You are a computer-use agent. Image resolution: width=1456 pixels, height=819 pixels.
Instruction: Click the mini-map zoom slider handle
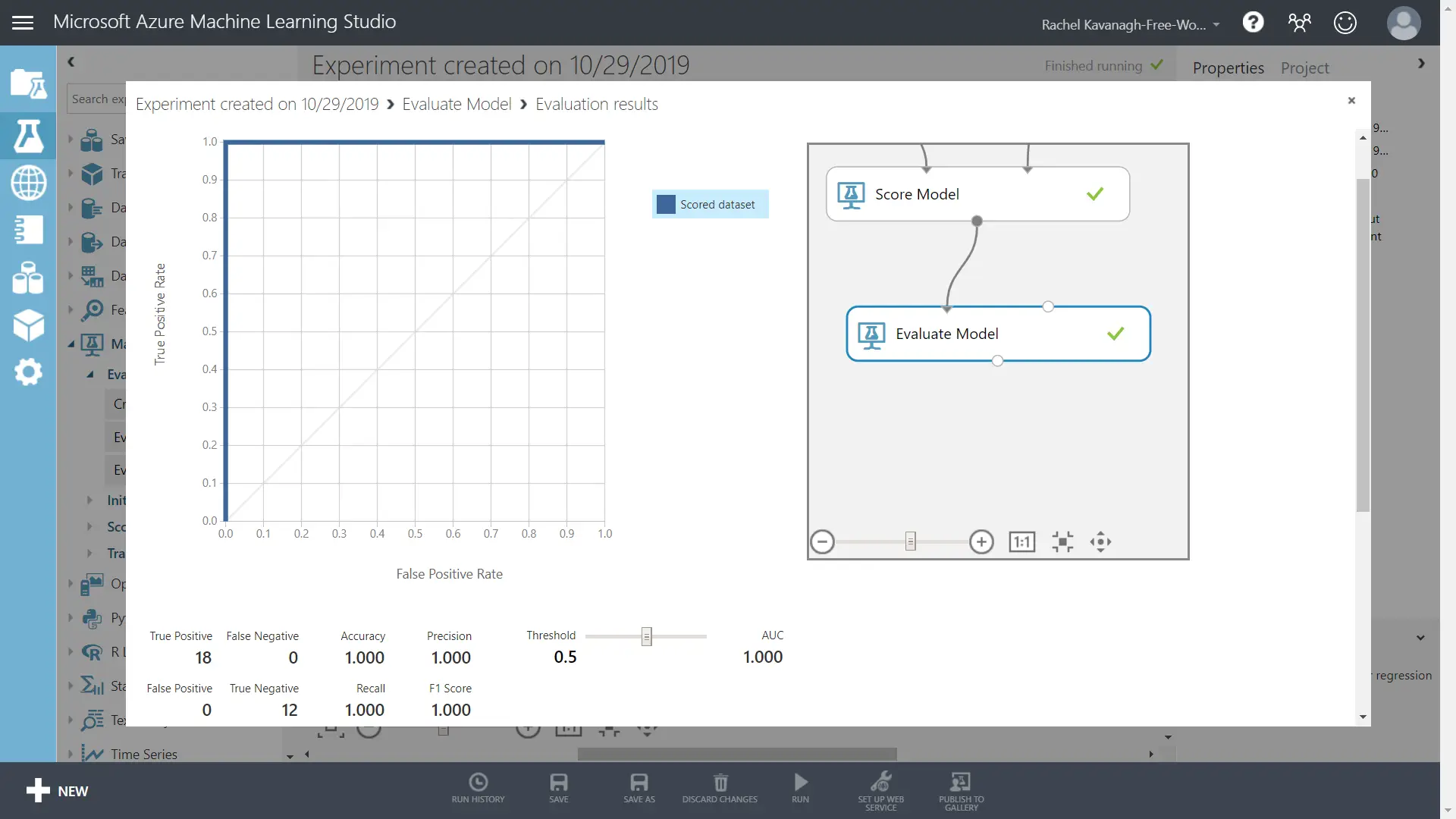tap(910, 541)
